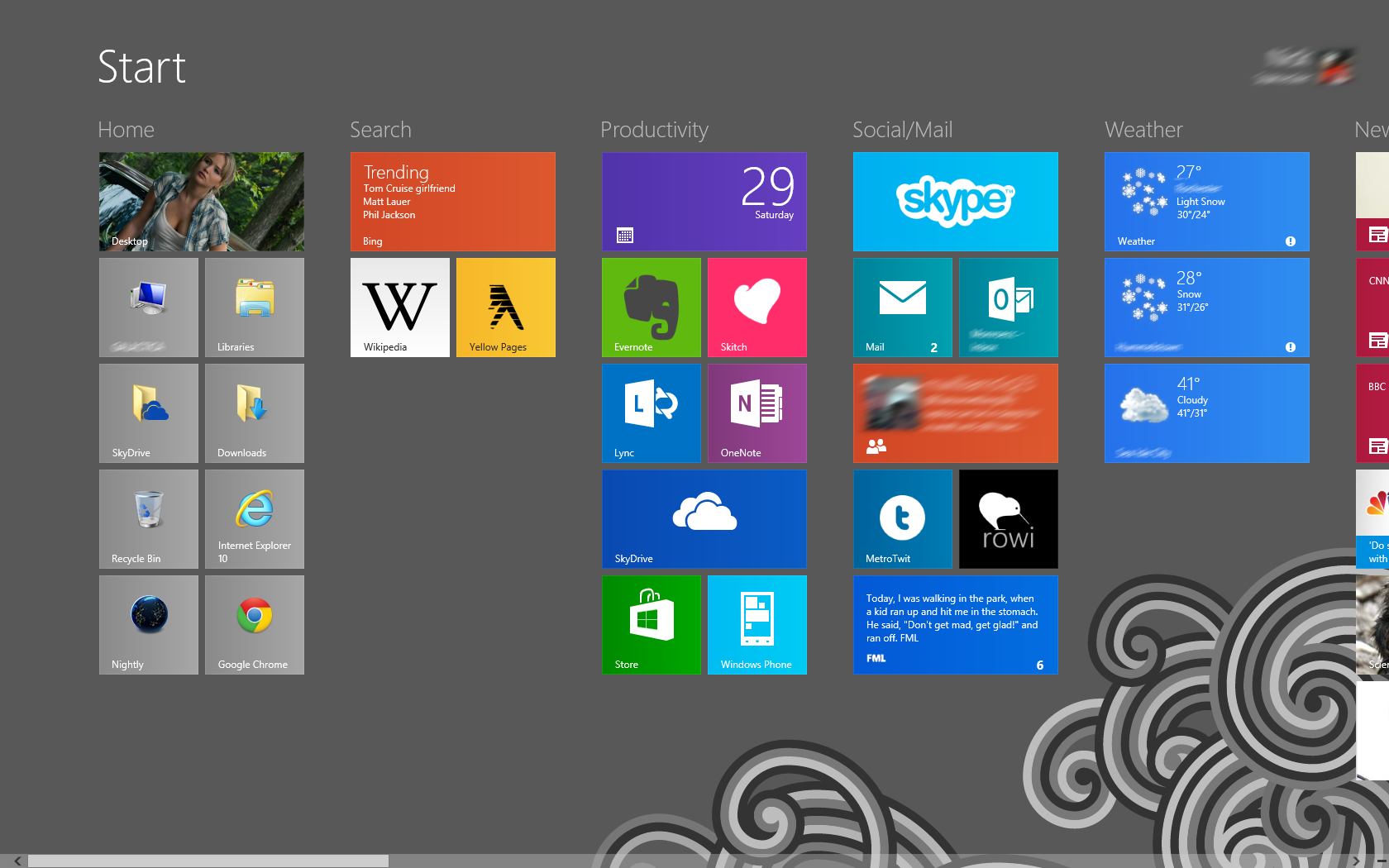Open the Downloads folder tile
1389x868 pixels.
pyautogui.click(x=255, y=413)
